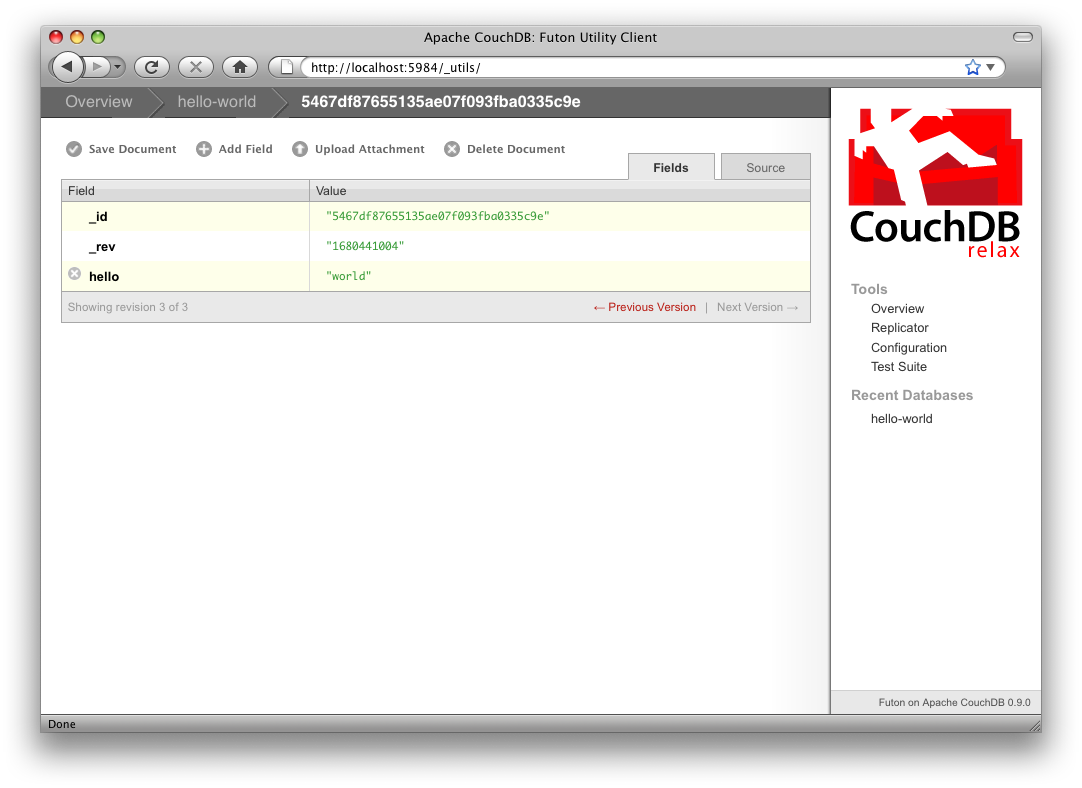The image size is (1082, 788).
Task: Click the Next Version link
Action: (x=758, y=307)
